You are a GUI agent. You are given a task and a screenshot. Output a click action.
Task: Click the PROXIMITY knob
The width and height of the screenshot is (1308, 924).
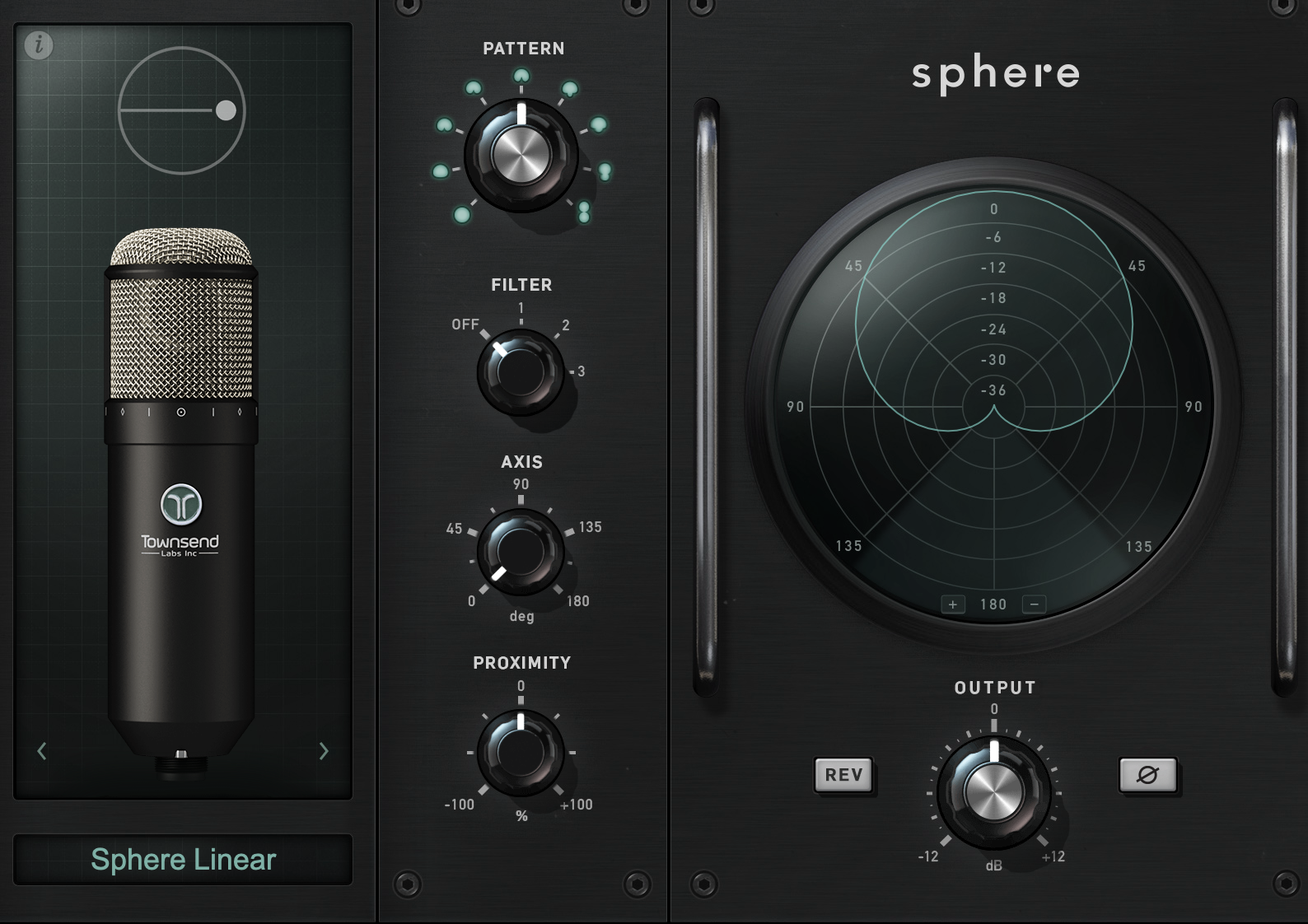[520, 752]
